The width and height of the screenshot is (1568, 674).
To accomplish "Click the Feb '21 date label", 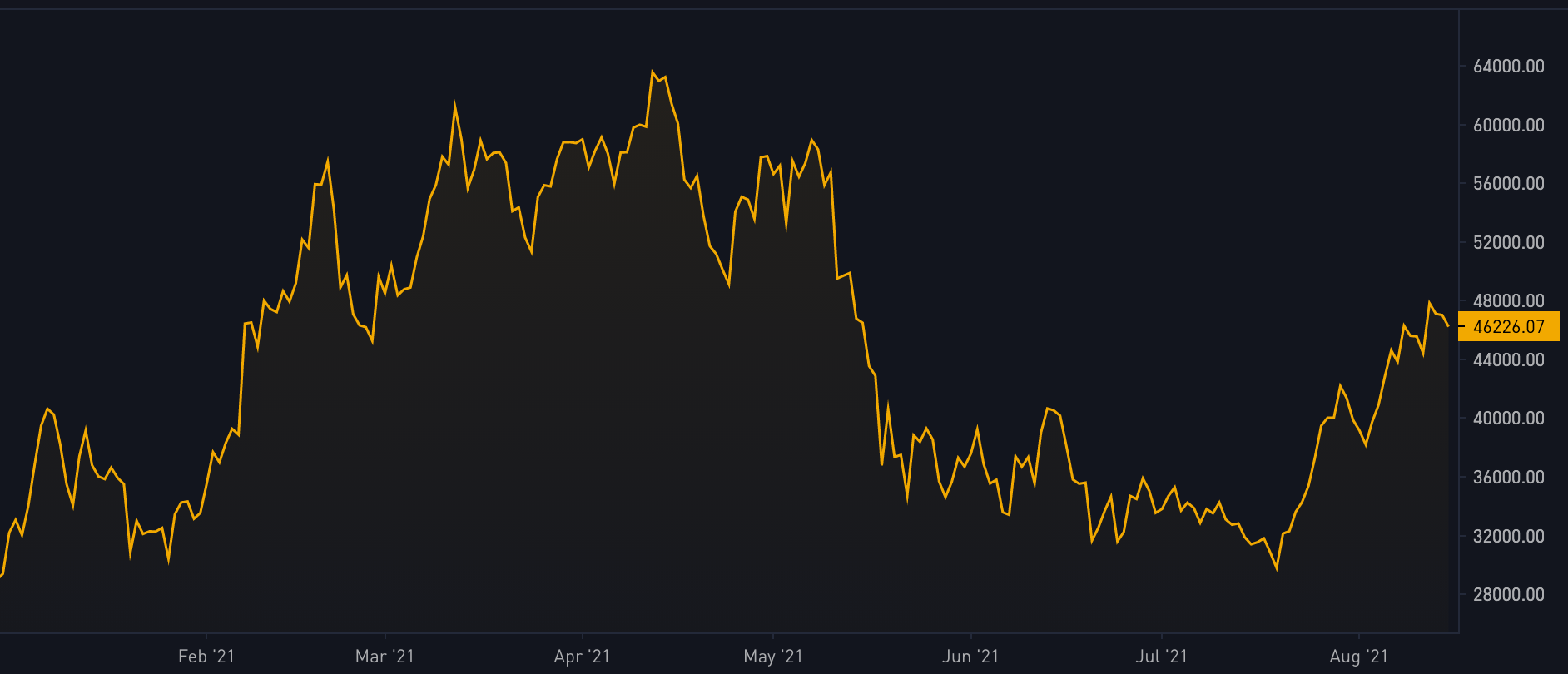I will pyautogui.click(x=206, y=657).
